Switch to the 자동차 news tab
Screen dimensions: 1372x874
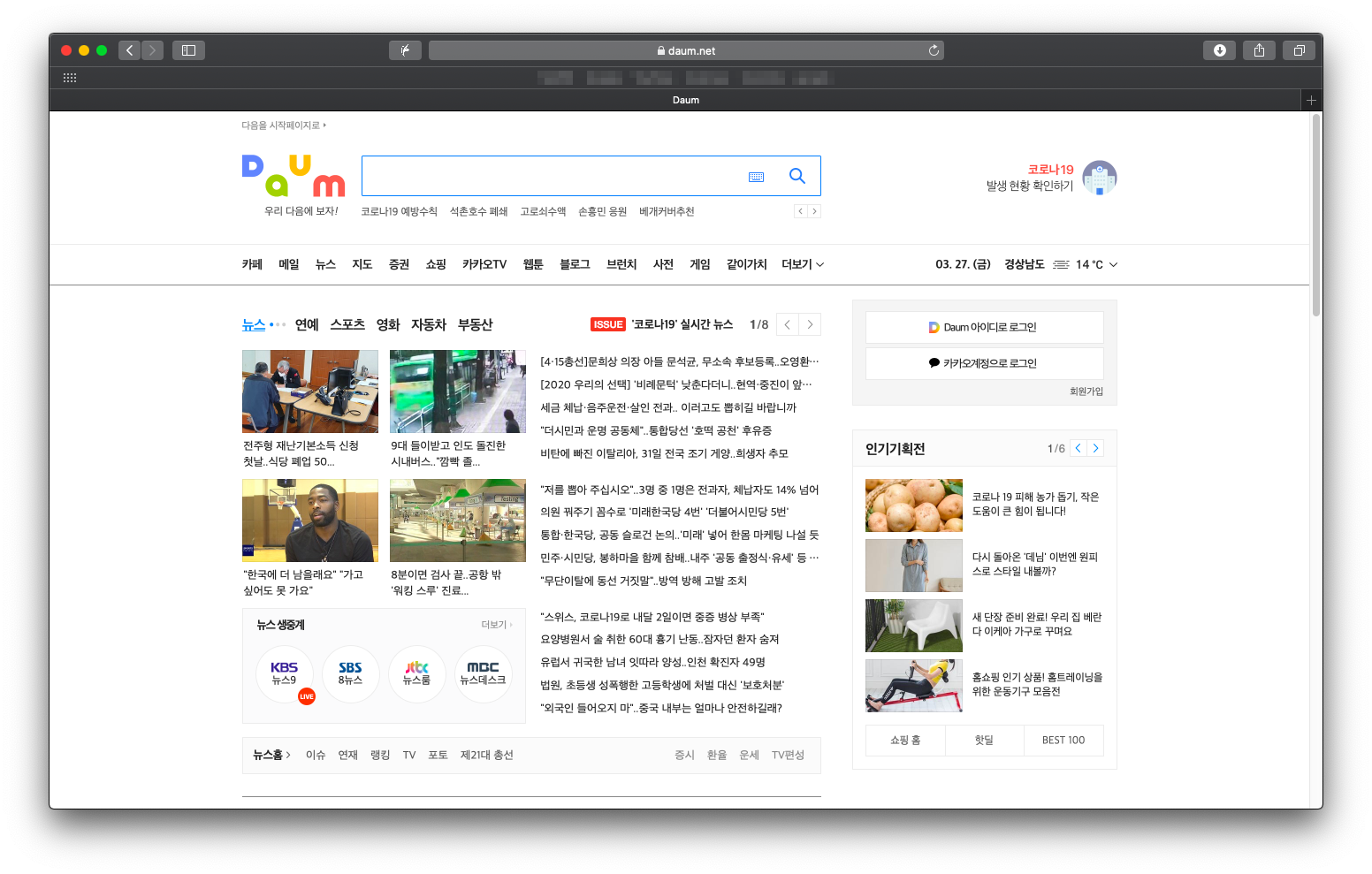pos(429,324)
